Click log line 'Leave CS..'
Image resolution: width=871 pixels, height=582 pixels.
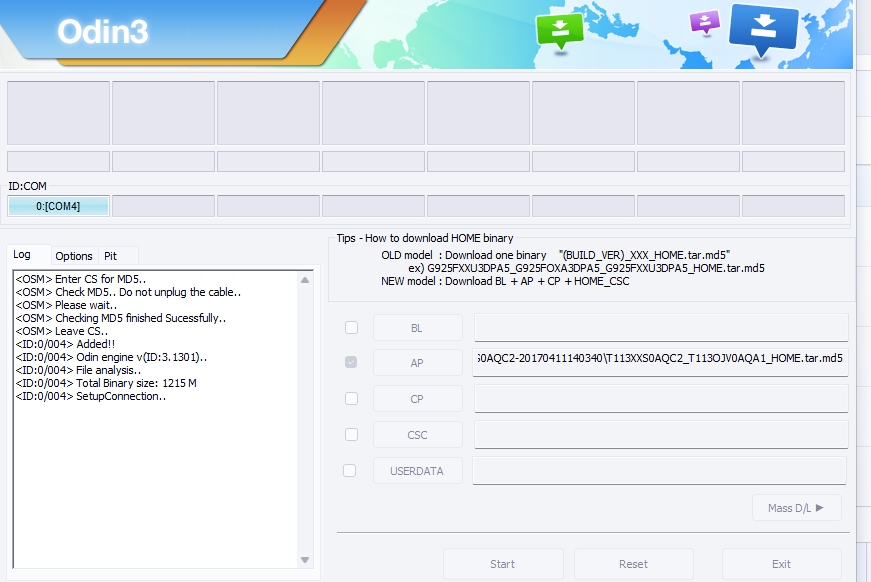(x=62, y=331)
